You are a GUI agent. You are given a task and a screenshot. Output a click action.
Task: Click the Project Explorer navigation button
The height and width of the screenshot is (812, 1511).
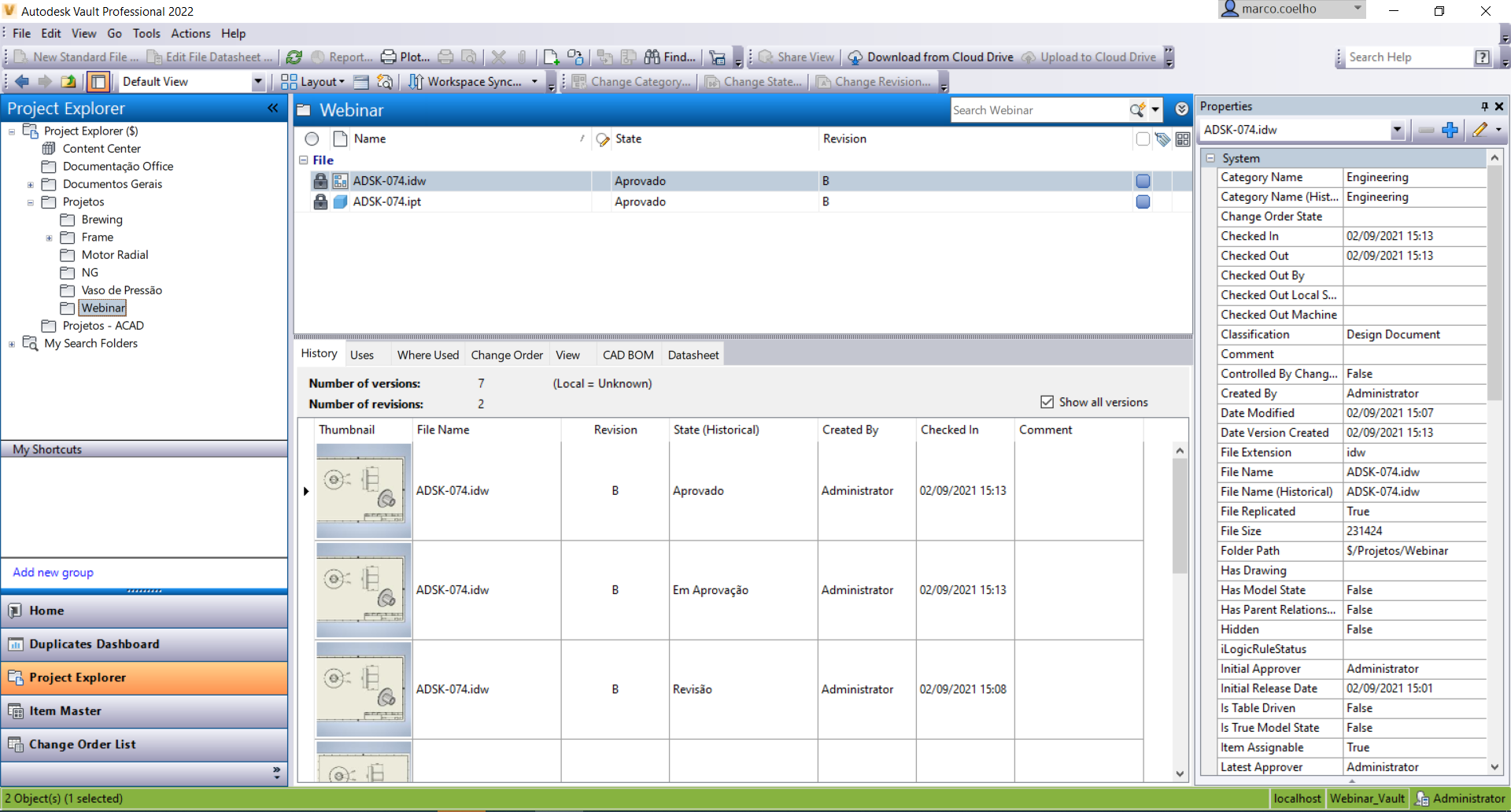(x=144, y=677)
